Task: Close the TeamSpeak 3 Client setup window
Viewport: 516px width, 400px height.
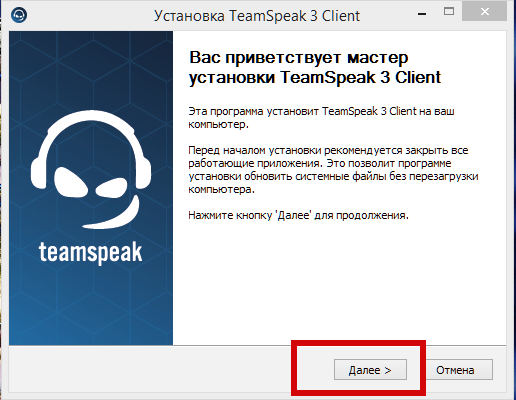Action: [x=485, y=11]
